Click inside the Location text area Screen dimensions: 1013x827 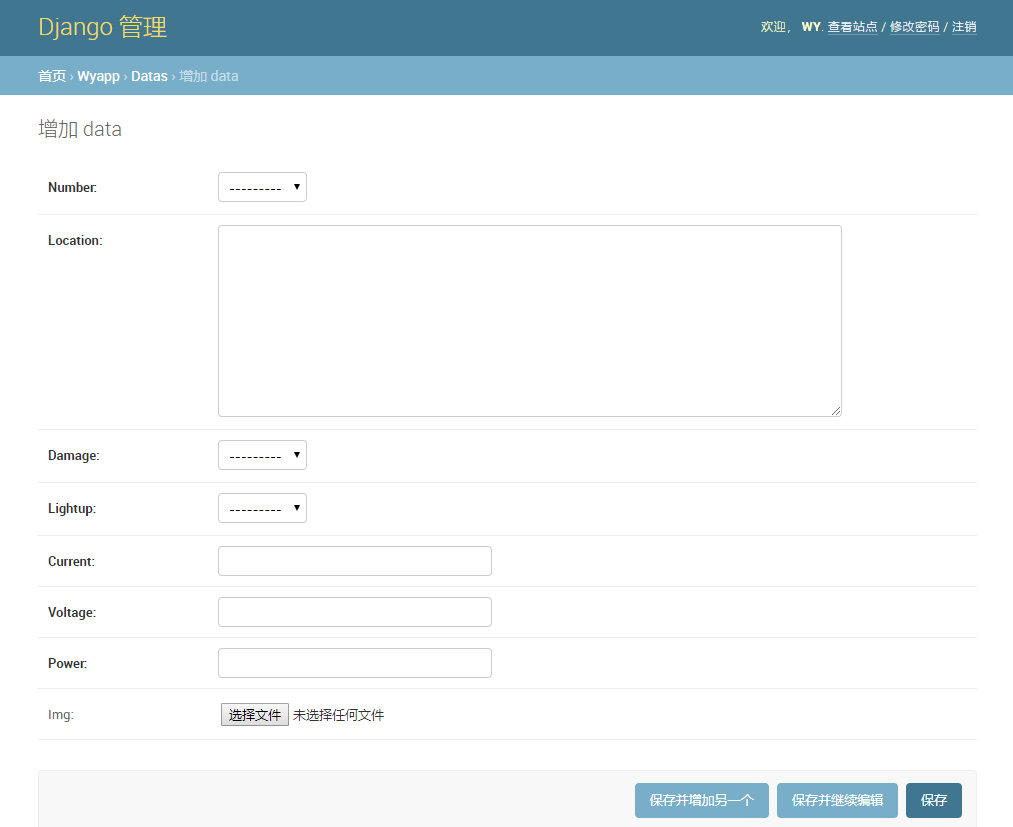(x=529, y=320)
